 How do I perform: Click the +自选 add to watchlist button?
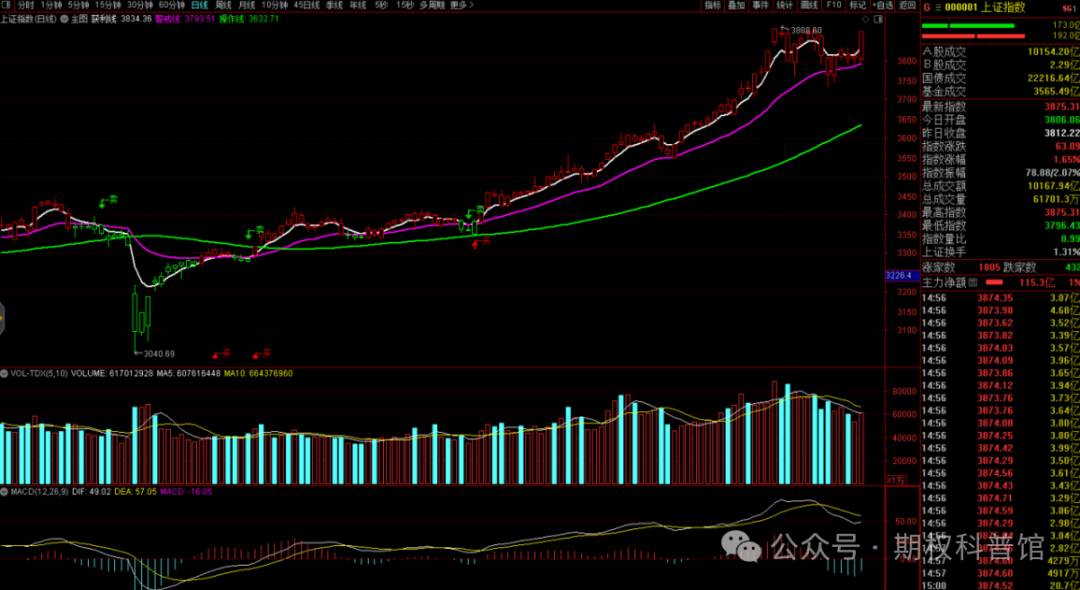pyautogui.click(x=881, y=5)
